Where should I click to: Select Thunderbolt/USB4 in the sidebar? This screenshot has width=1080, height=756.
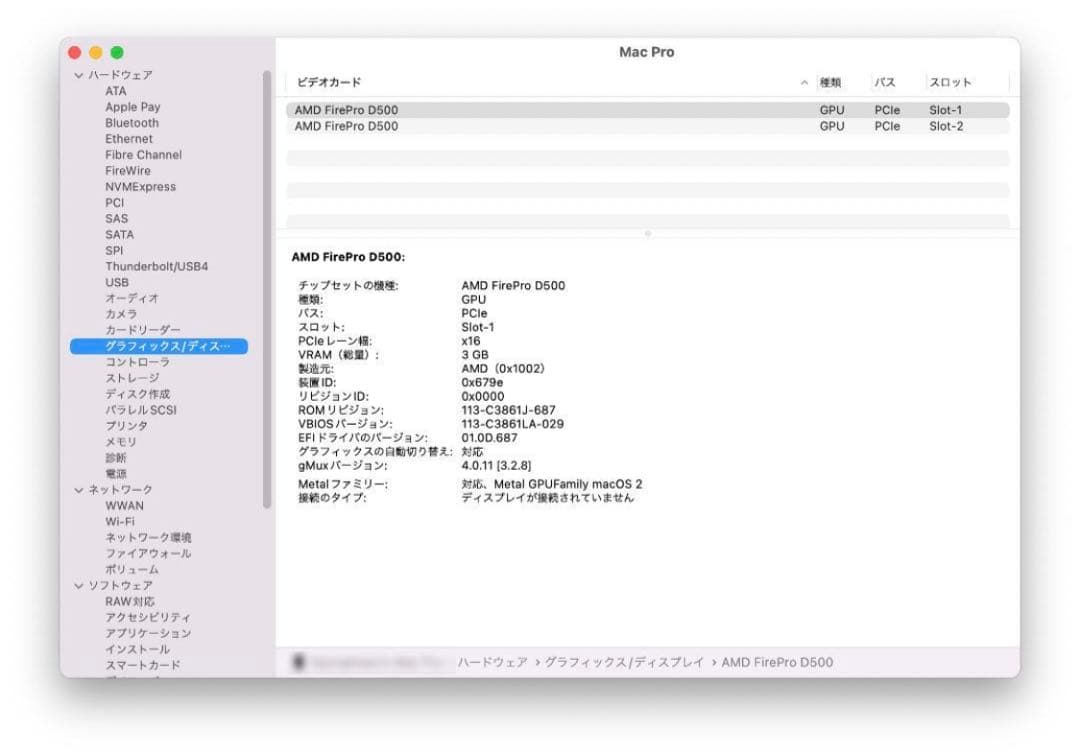(157, 266)
